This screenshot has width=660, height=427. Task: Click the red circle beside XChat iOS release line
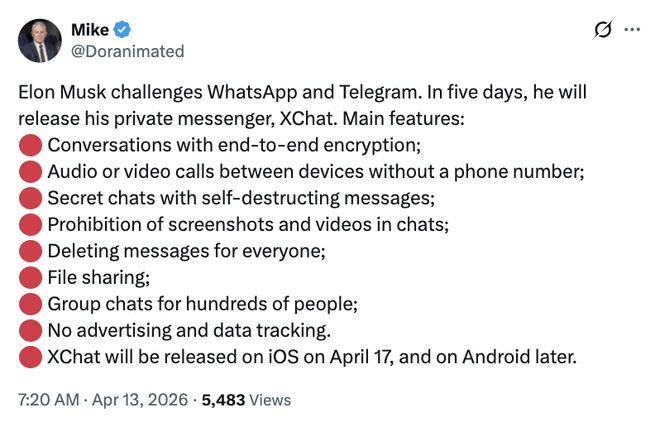[30, 356]
